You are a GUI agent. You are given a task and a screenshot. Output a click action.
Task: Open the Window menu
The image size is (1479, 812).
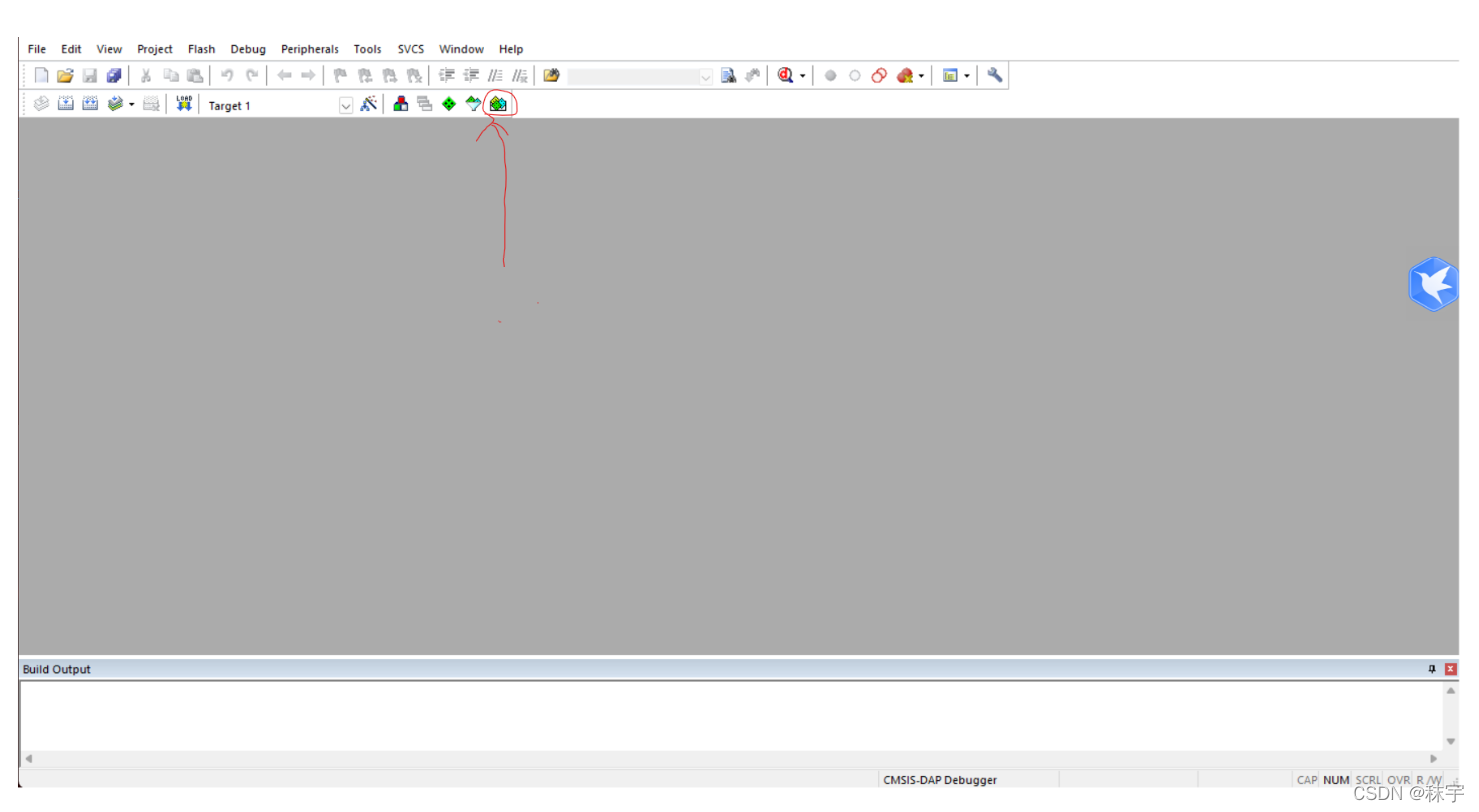[x=461, y=49]
